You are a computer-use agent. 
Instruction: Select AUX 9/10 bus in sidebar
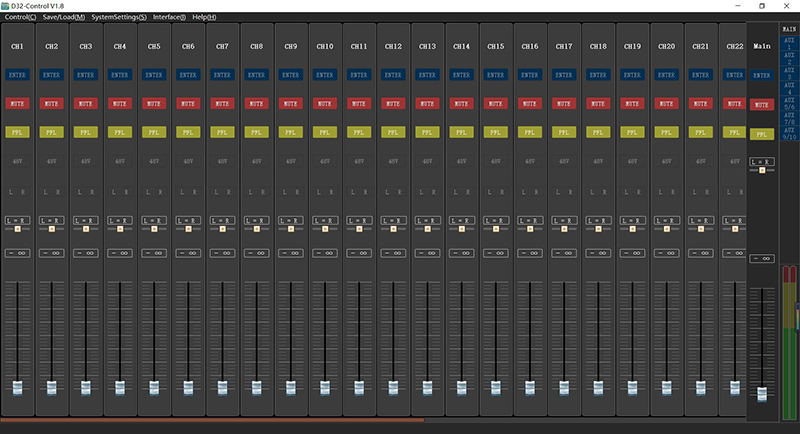(x=789, y=134)
